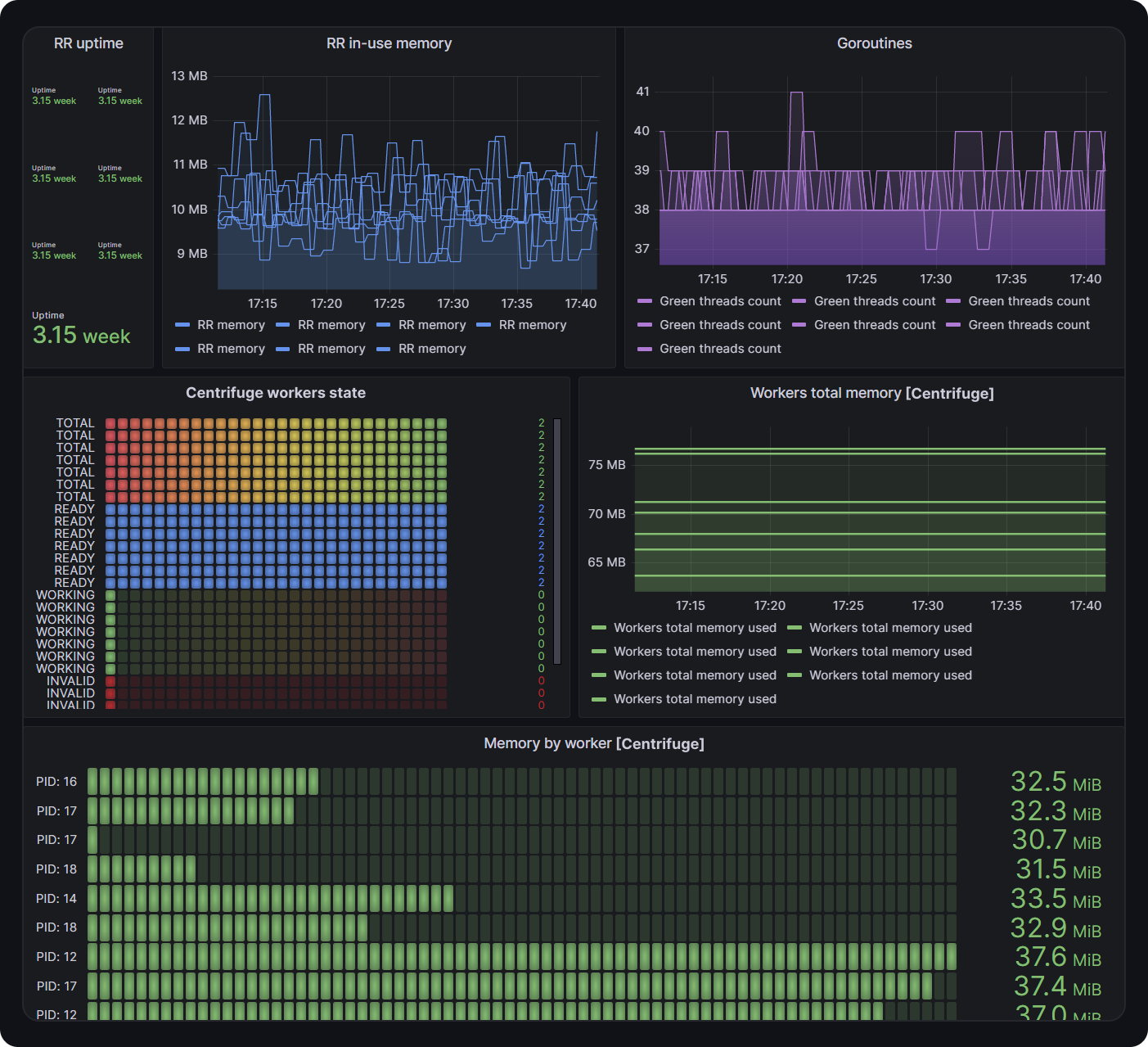Click the 75 MB label on Workers memory axis
This screenshot has width=1148, height=1047.
606,465
